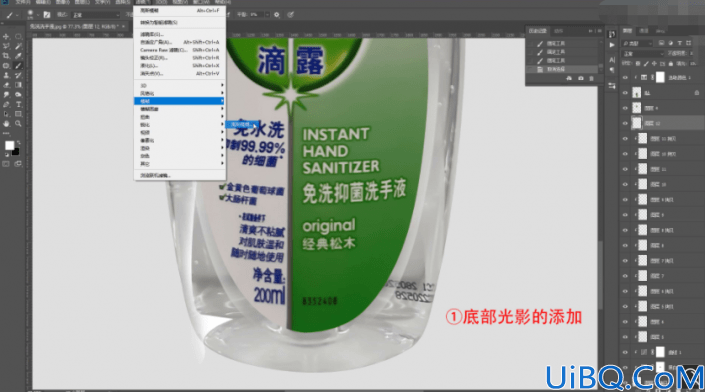Open the layer filter kind dropdown
Image resolution: width=705 pixels, height=392 pixels.
pyautogui.click(x=637, y=43)
